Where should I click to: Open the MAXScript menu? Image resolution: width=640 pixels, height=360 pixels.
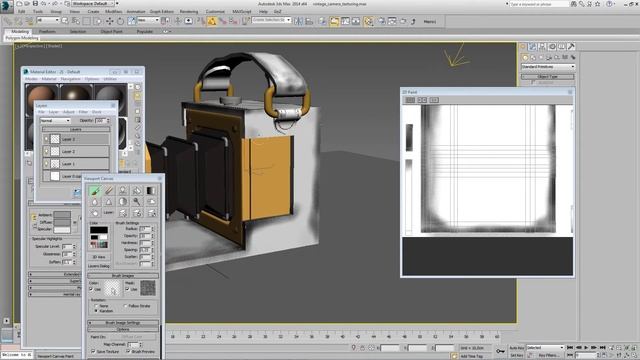242,11
